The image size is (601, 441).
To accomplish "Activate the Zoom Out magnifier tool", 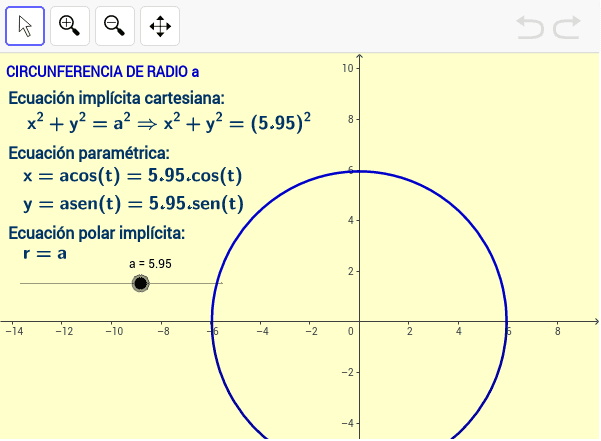I will click(115, 26).
